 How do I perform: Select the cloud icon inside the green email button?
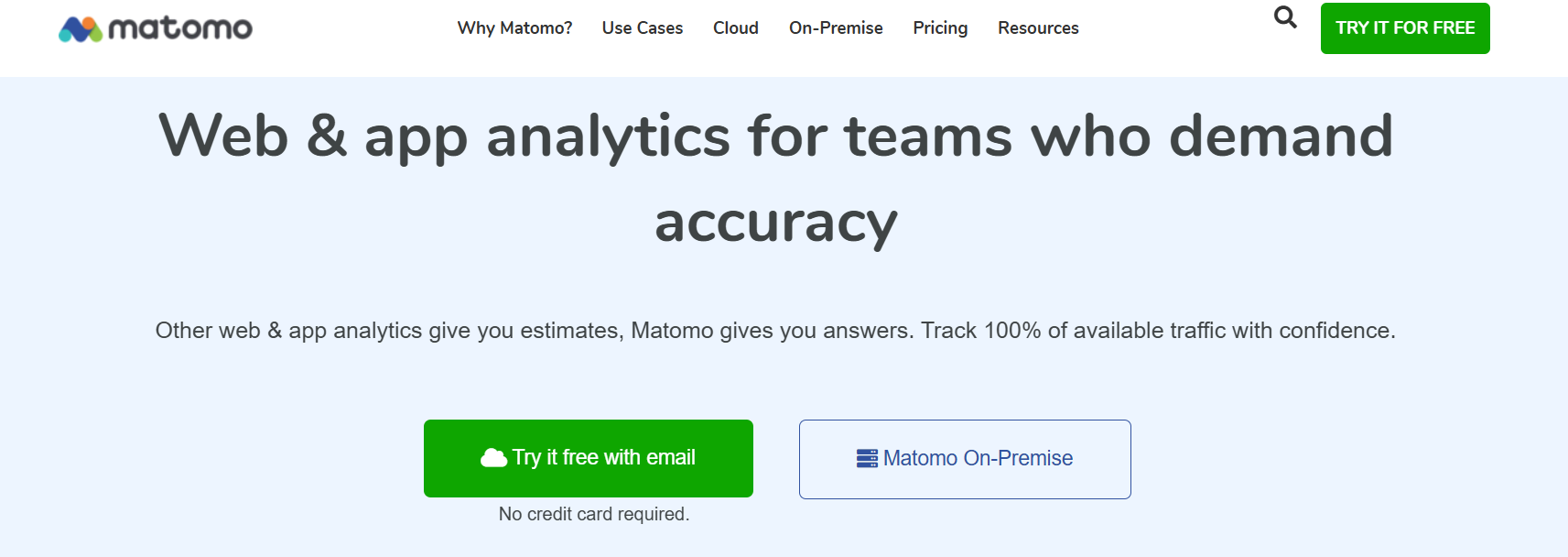click(x=492, y=456)
